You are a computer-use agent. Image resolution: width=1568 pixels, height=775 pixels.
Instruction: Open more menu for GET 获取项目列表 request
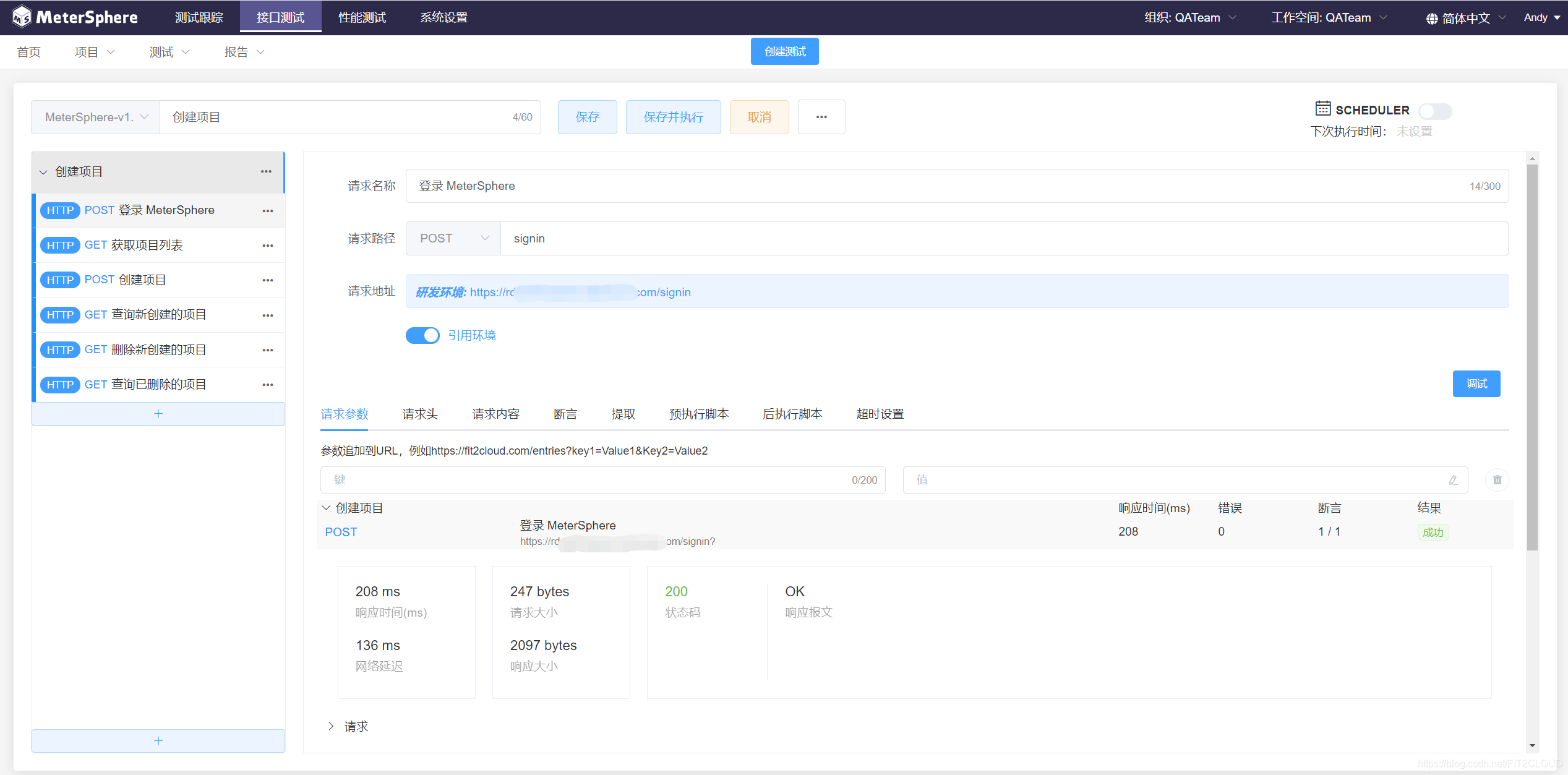267,246
